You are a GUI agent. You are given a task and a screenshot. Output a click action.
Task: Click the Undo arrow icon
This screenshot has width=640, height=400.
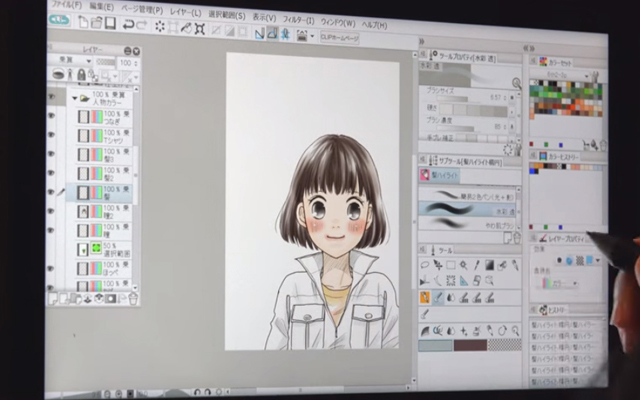click(x=128, y=24)
